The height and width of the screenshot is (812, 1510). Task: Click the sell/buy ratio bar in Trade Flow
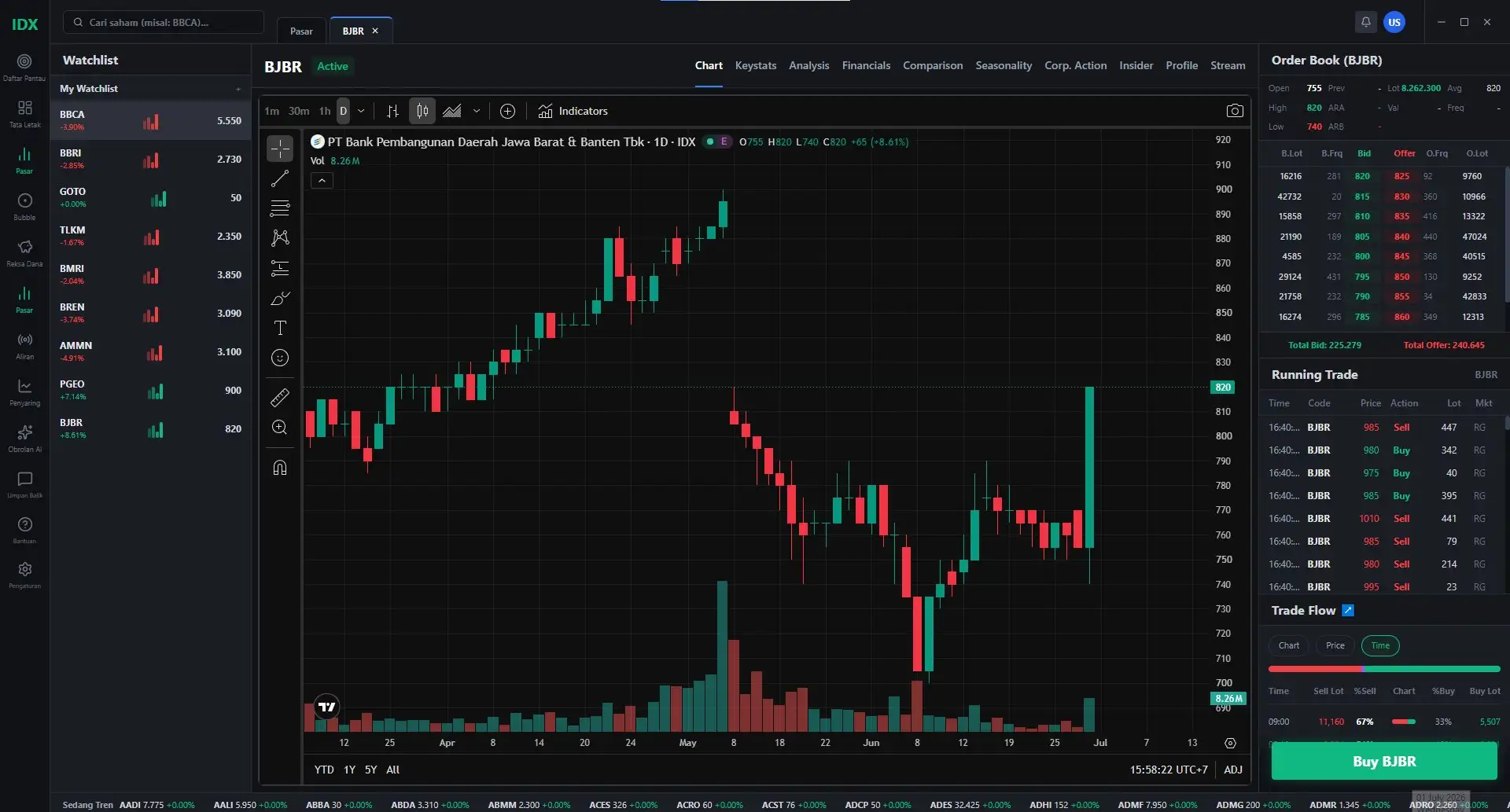coord(1384,669)
